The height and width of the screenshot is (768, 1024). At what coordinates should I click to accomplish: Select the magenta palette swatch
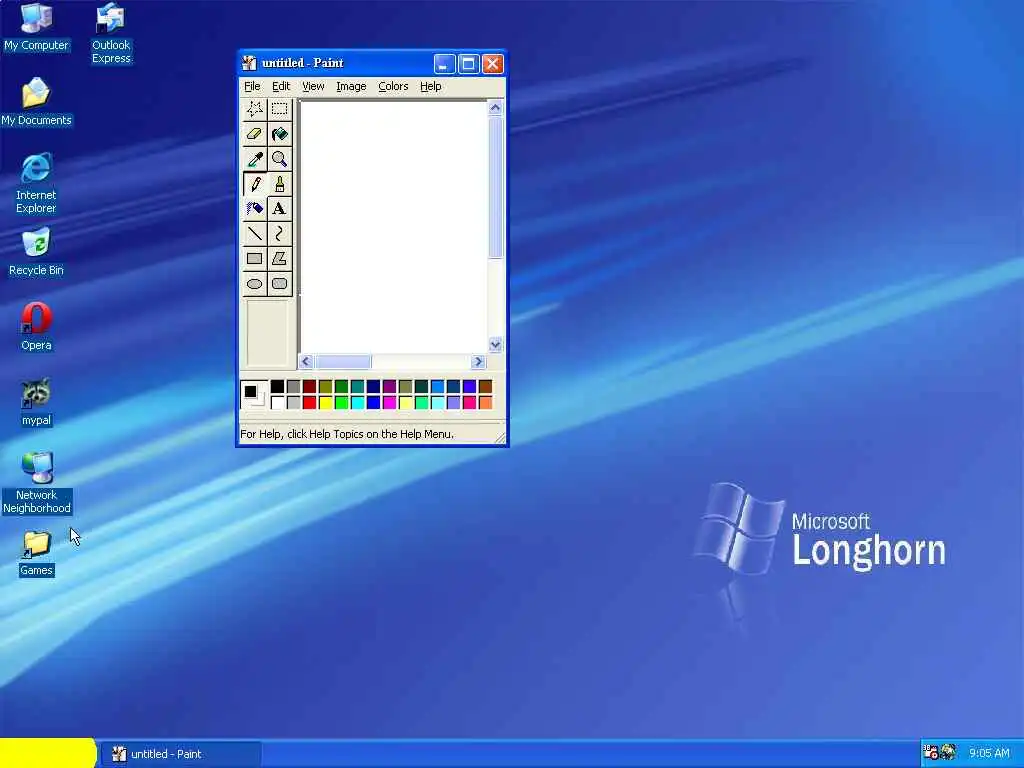tap(389, 402)
